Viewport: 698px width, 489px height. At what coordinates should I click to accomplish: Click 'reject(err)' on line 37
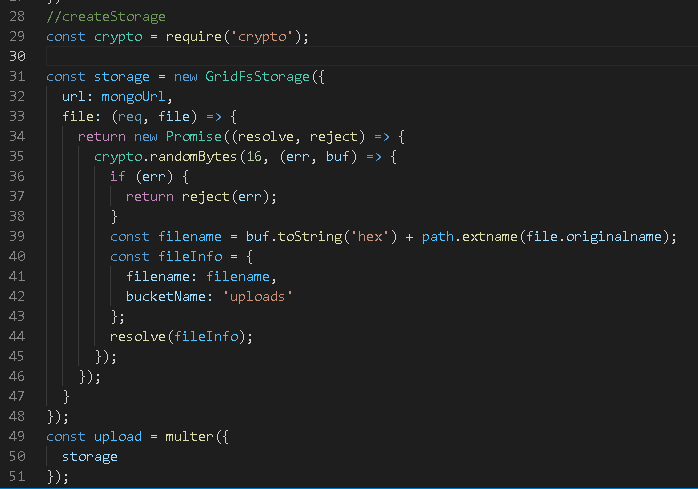tap(225, 196)
